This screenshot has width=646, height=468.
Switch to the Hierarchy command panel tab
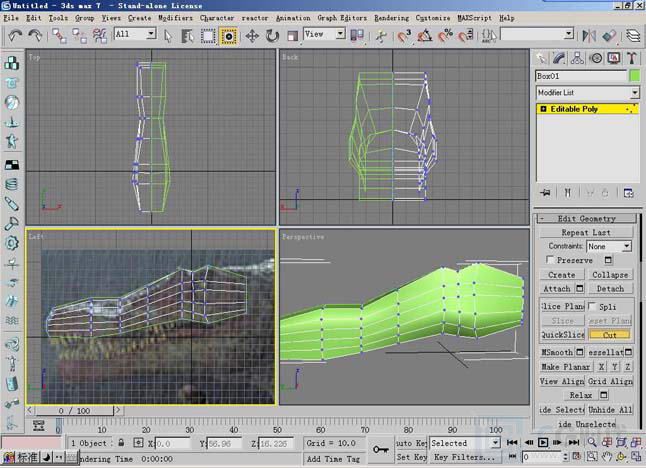pos(577,58)
